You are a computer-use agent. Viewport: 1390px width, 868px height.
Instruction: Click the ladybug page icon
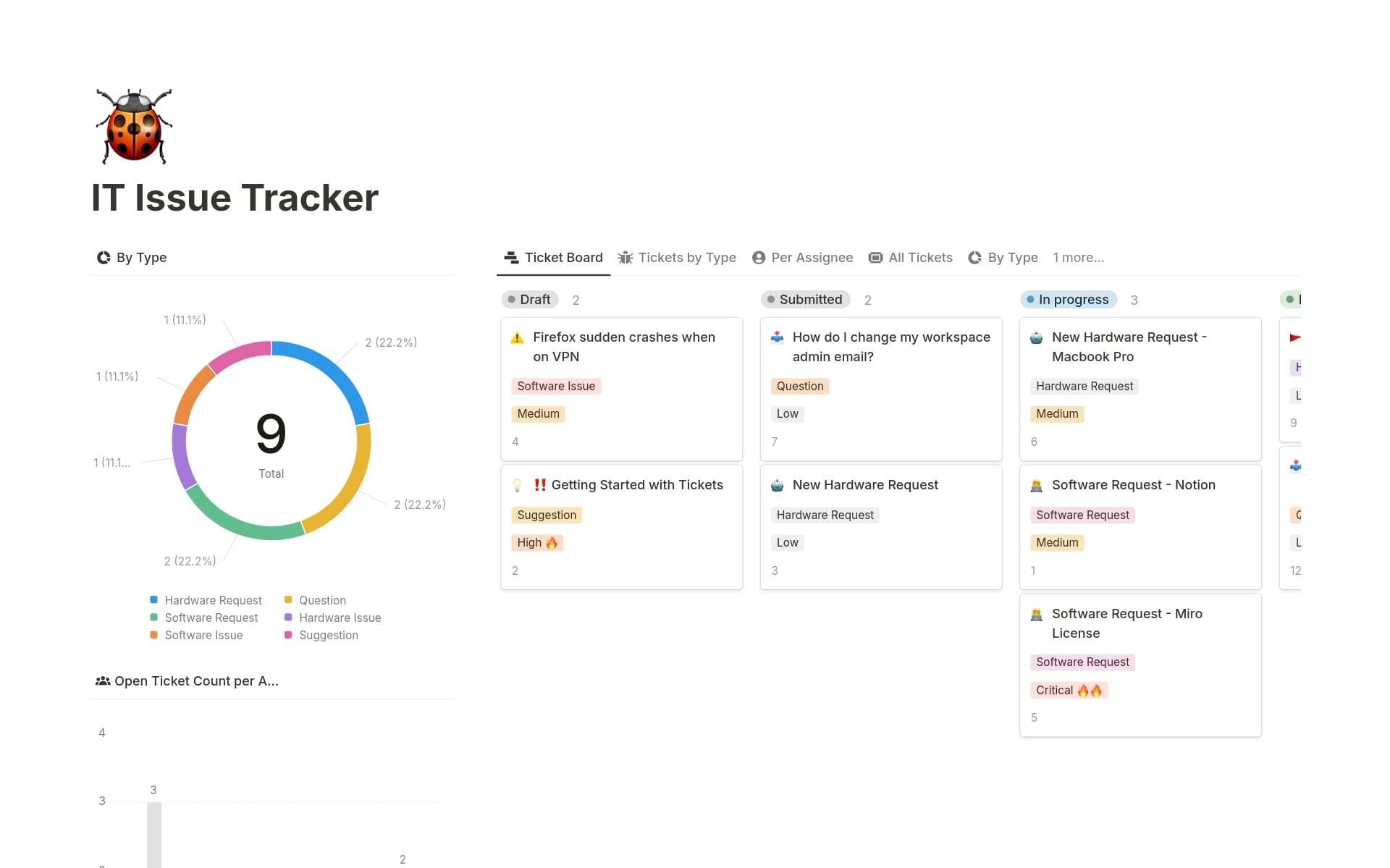point(134,126)
